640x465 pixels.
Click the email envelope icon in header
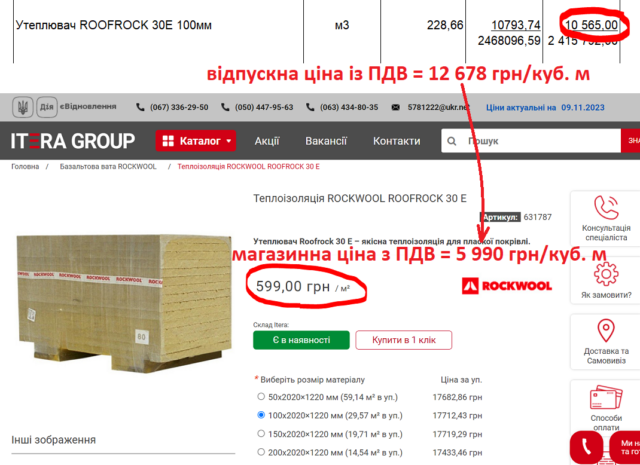coord(396,107)
